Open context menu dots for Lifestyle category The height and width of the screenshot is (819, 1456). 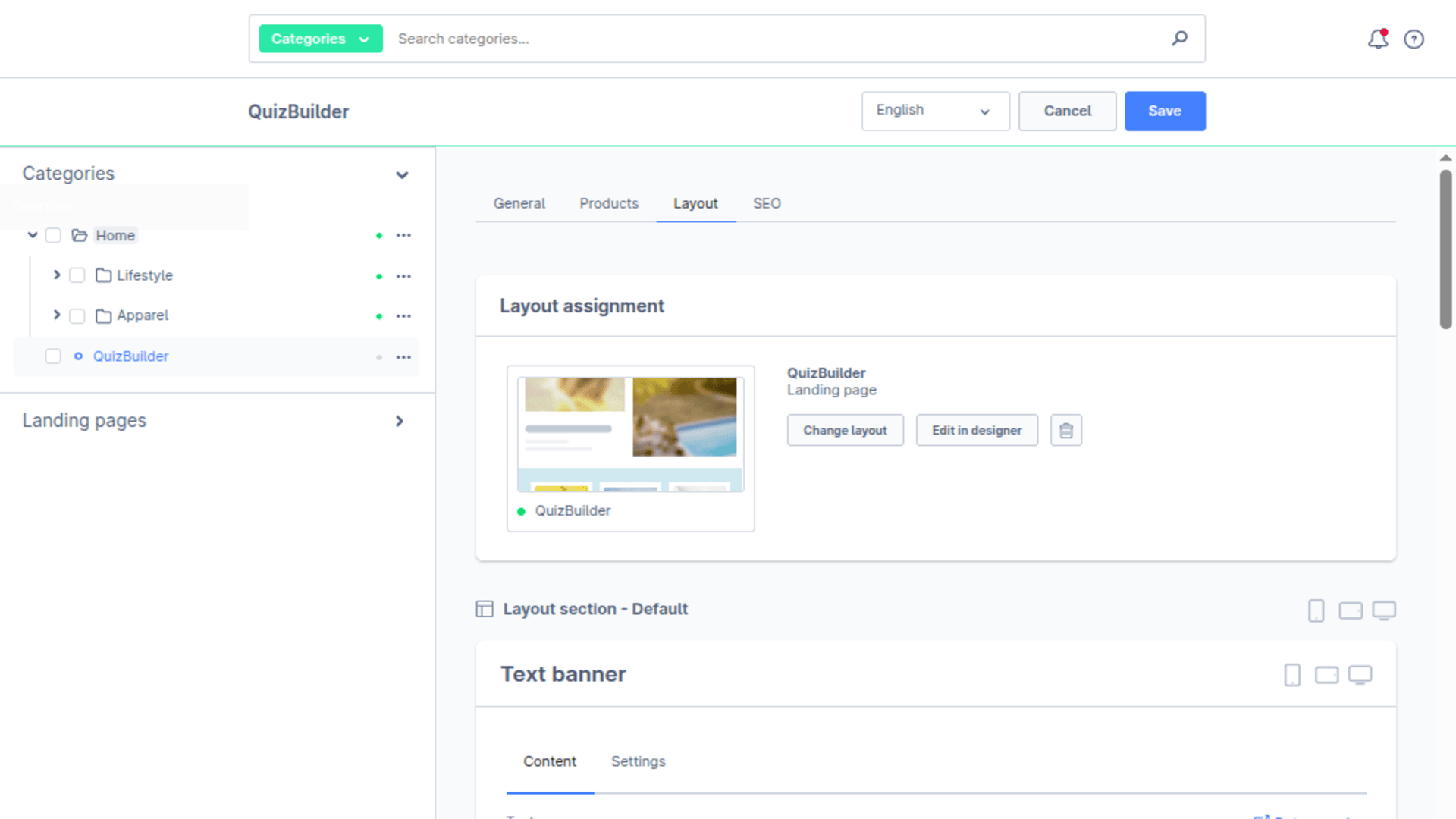point(403,276)
